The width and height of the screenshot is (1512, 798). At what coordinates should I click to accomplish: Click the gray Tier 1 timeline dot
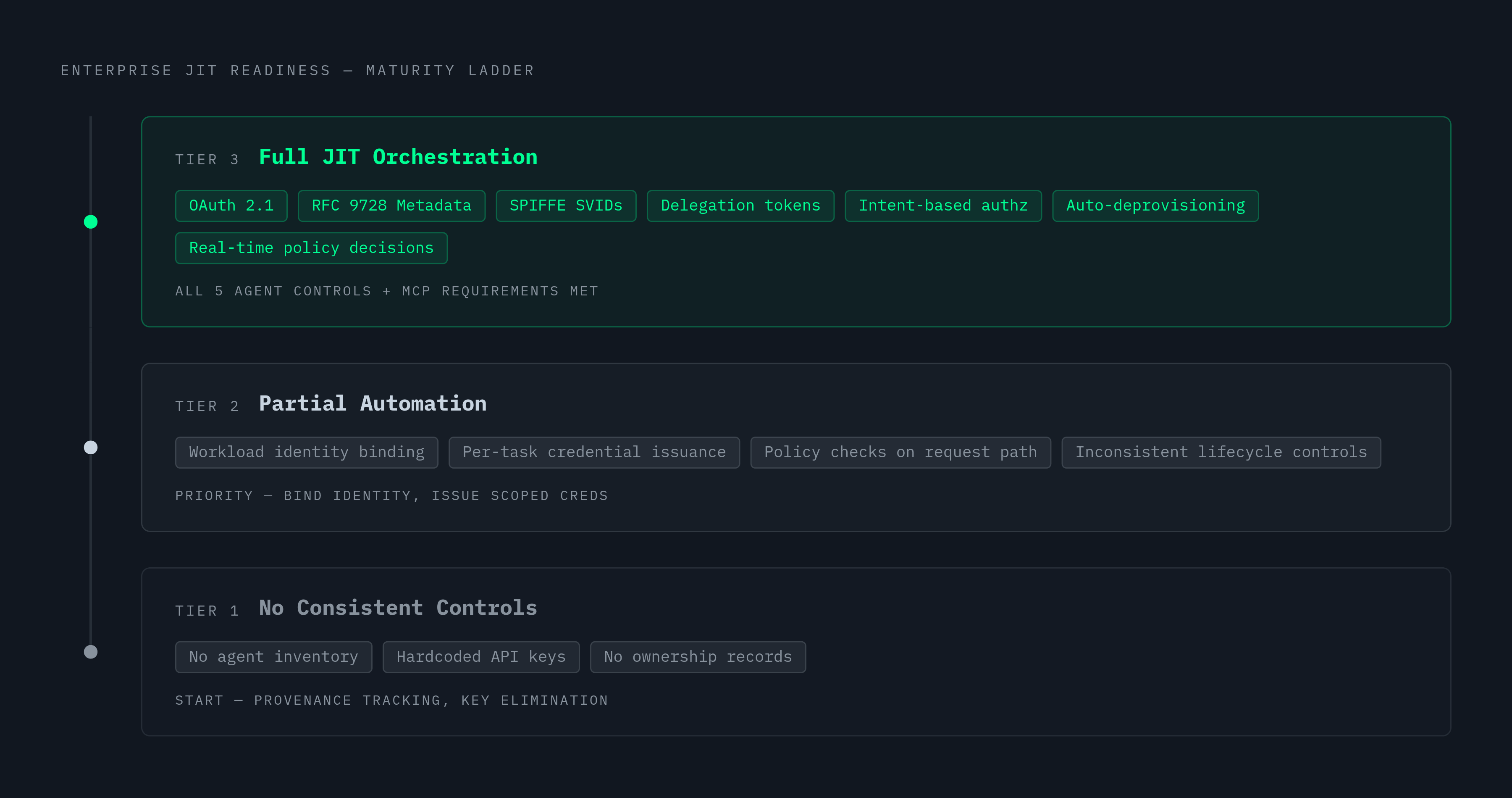[90, 652]
